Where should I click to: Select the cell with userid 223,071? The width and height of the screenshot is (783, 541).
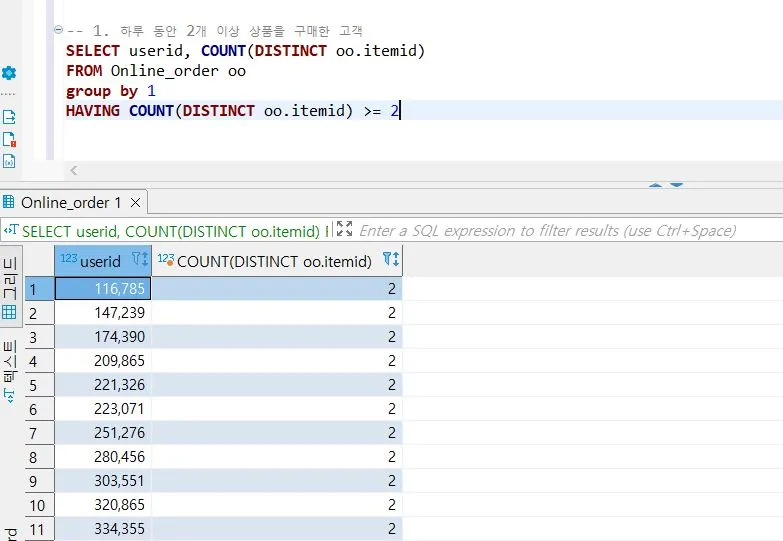(x=103, y=409)
